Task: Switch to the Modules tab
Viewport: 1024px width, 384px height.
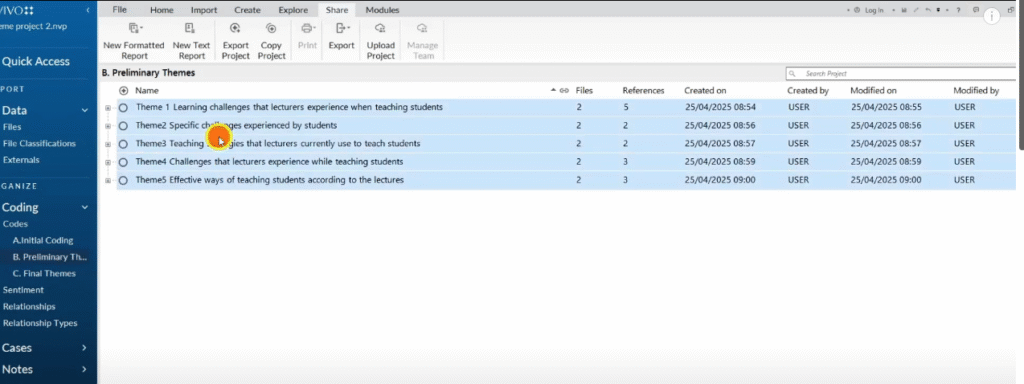Action: pyautogui.click(x=382, y=10)
